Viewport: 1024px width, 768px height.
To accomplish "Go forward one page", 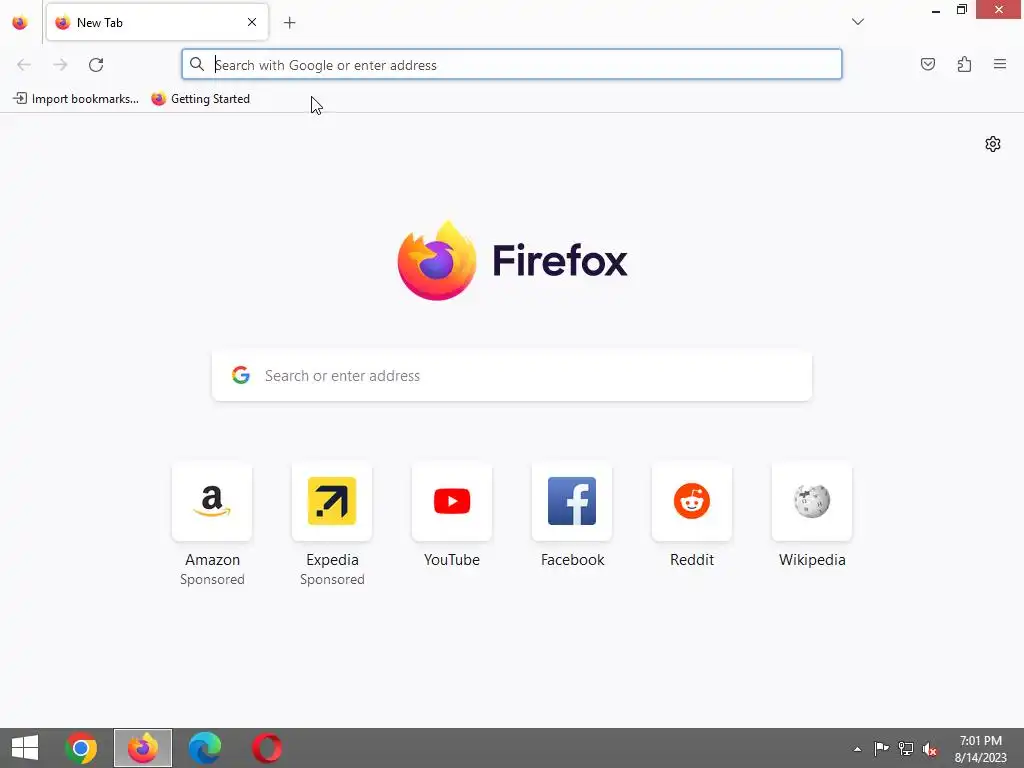I will (60, 64).
